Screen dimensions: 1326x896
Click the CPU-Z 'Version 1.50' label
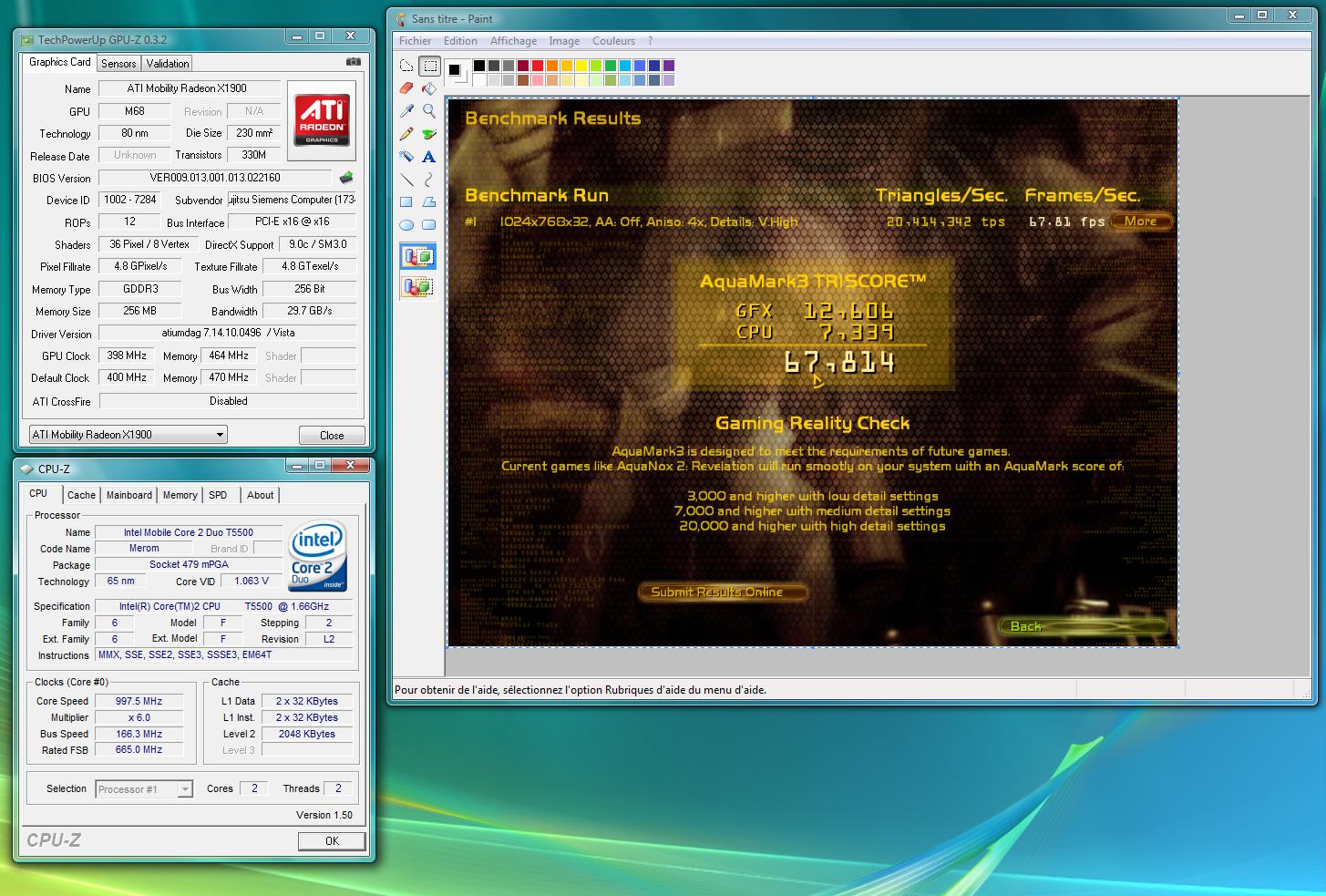click(324, 815)
